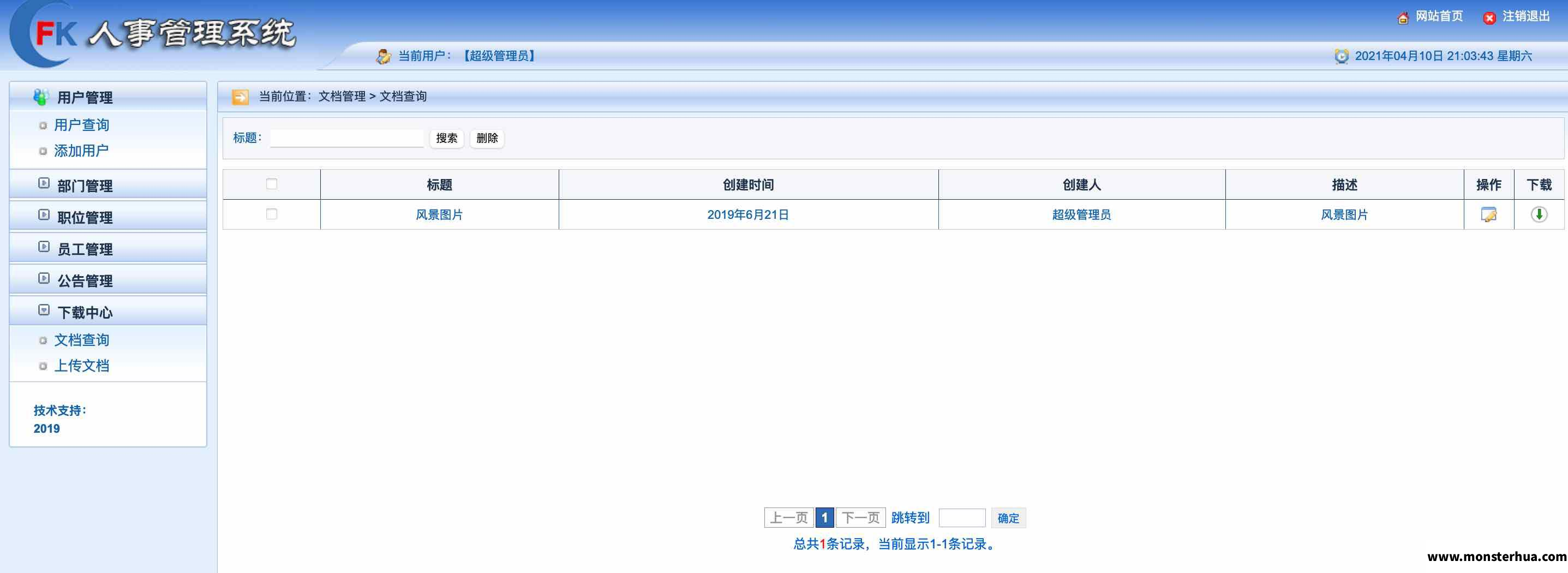The height and width of the screenshot is (573, 1568).
Task: Click the clock icon next to date
Action: (x=1342, y=56)
